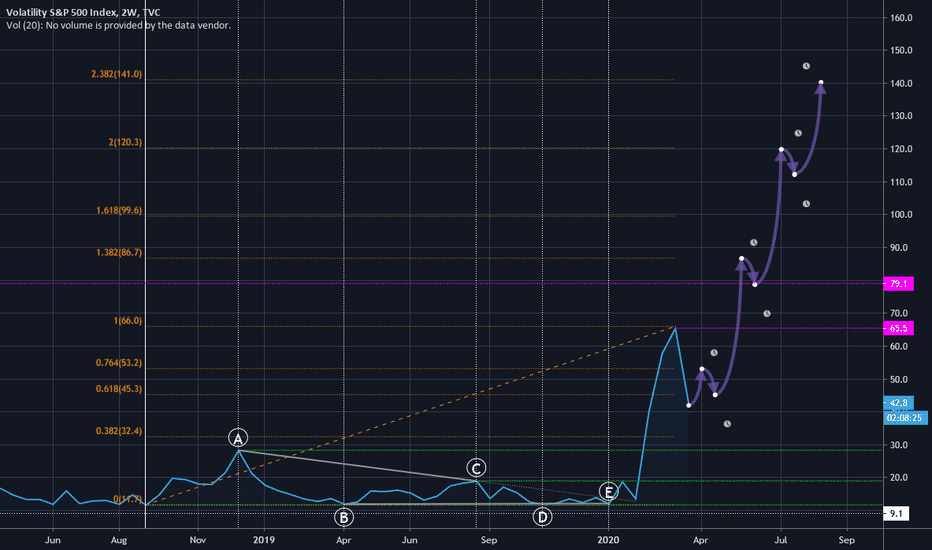Click the arrow path handle at the 86.7 peak
The image size is (932, 550).
point(741,259)
